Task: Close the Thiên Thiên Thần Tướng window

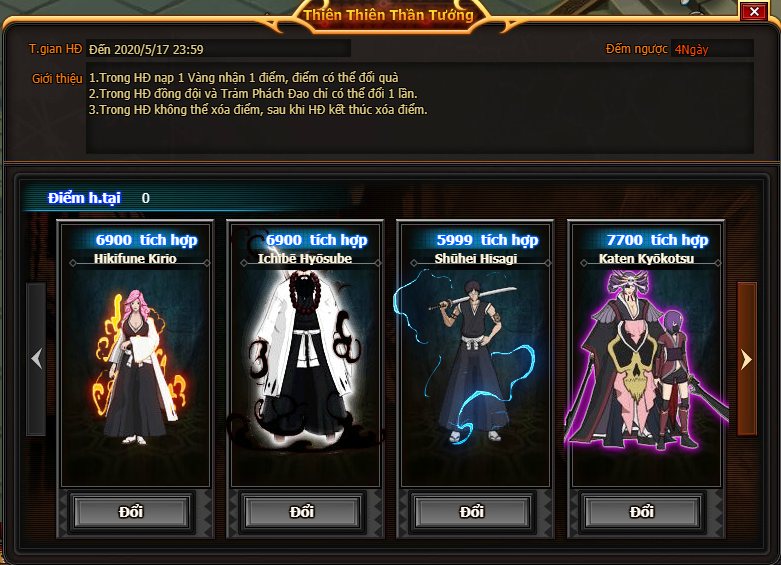Action: tap(754, 11)
